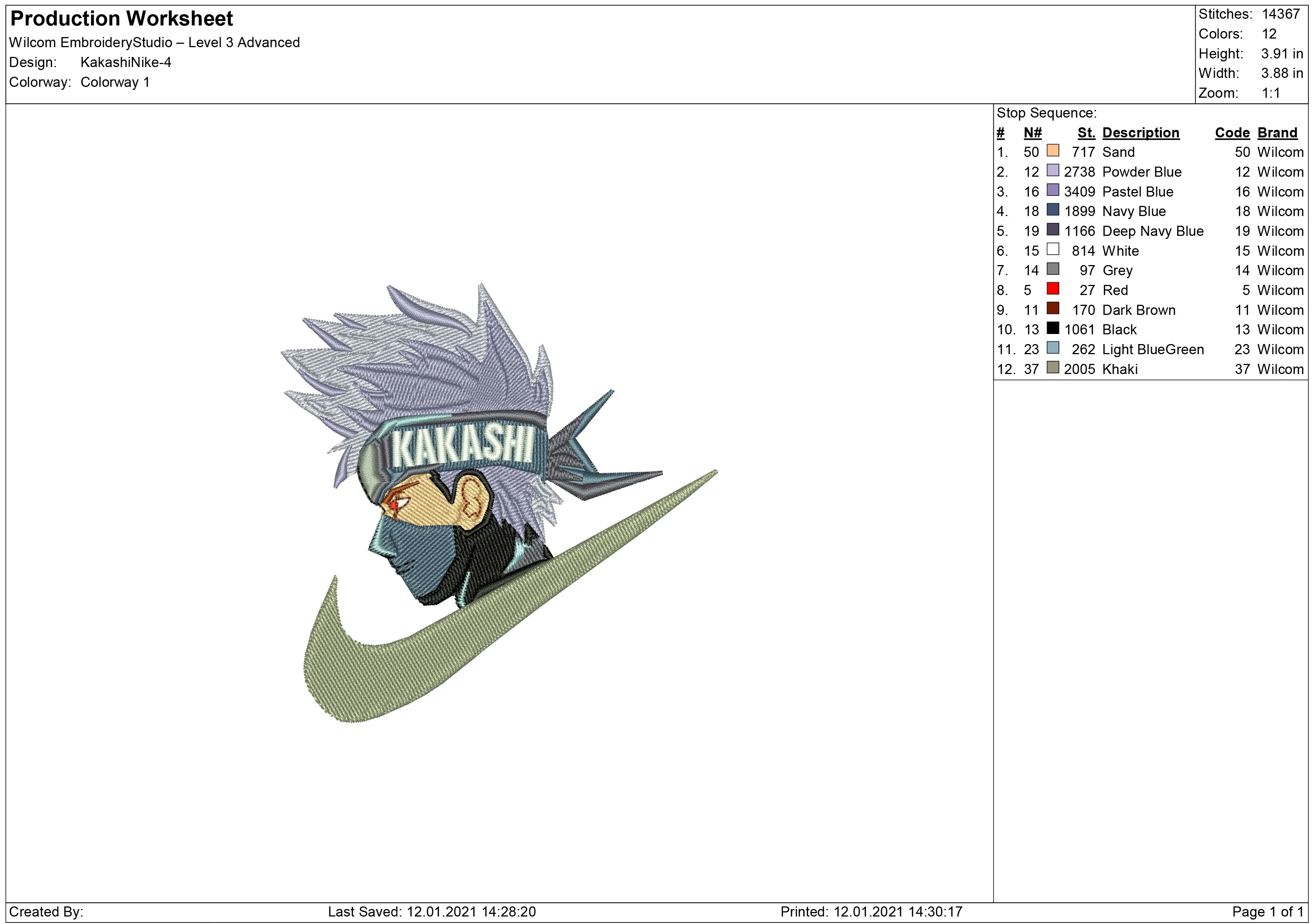Click the 'Powder Blue' description text
1314x924 pixels.
pyautogui.click(x=1142, y=172)
